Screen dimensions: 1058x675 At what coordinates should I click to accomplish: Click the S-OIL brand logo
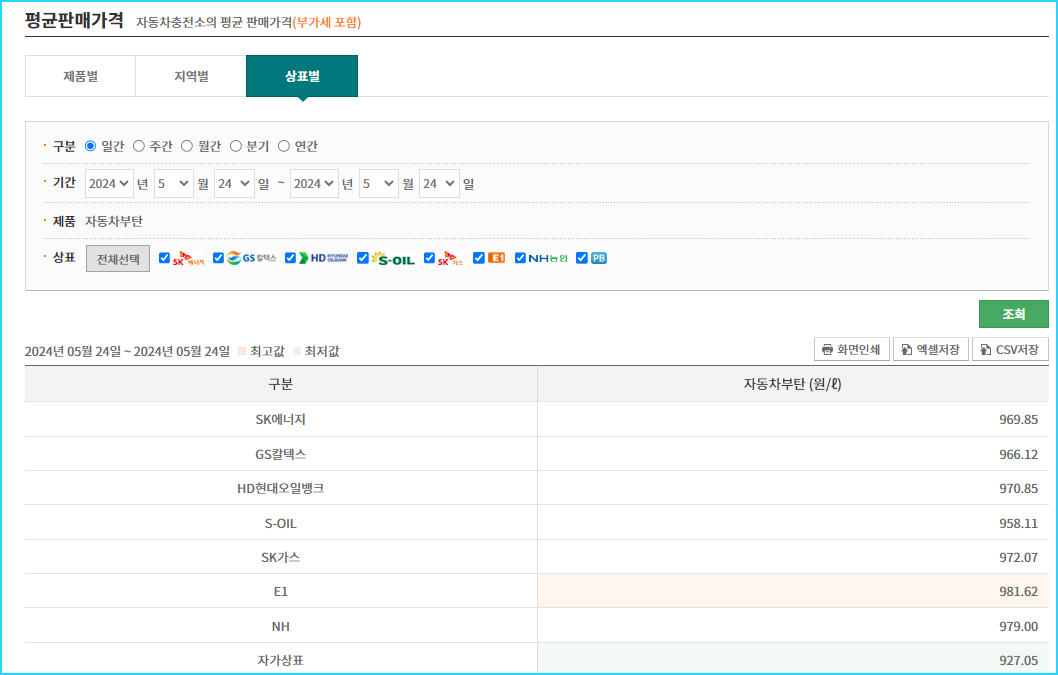(x=393, y=259)
